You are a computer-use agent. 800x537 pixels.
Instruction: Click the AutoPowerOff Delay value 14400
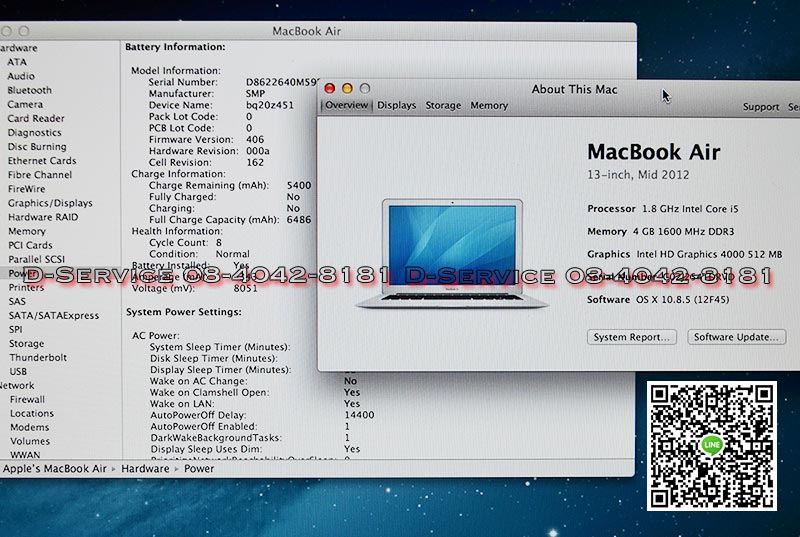pyautogui.click(x=359, y=415)
